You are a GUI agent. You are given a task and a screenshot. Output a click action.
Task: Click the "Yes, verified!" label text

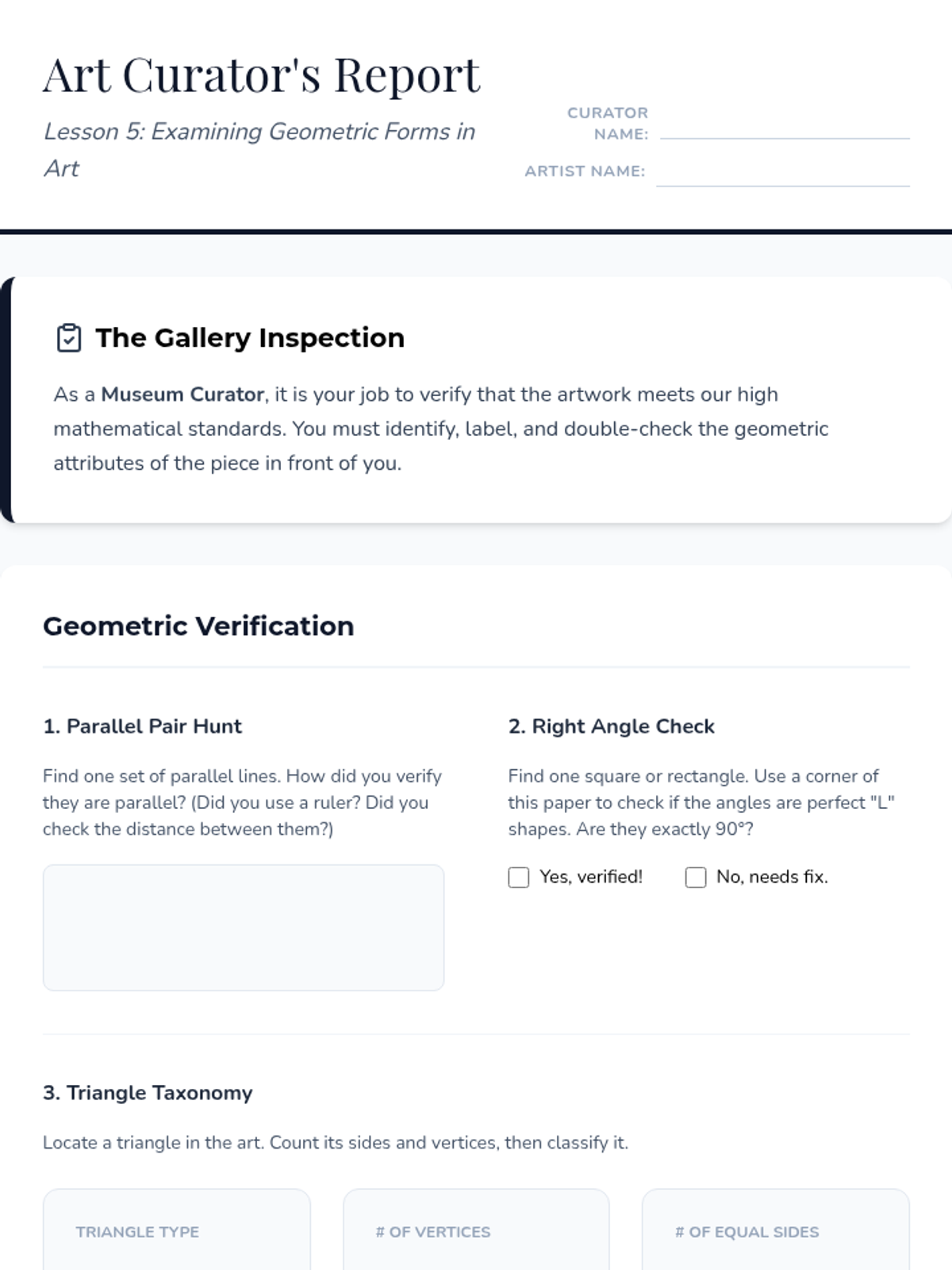tap(591, 877)
